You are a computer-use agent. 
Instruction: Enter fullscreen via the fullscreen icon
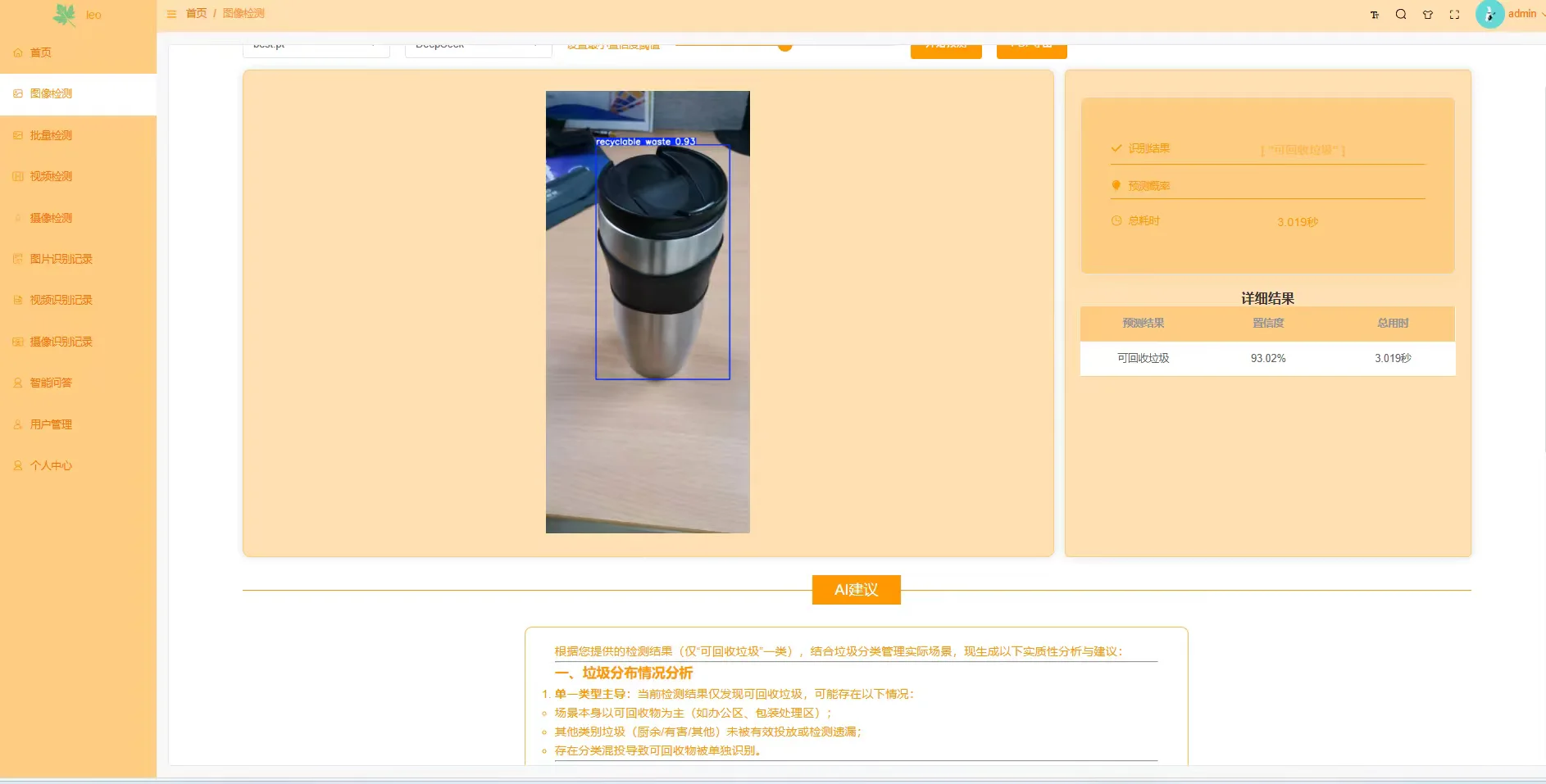pos(1455,14)
